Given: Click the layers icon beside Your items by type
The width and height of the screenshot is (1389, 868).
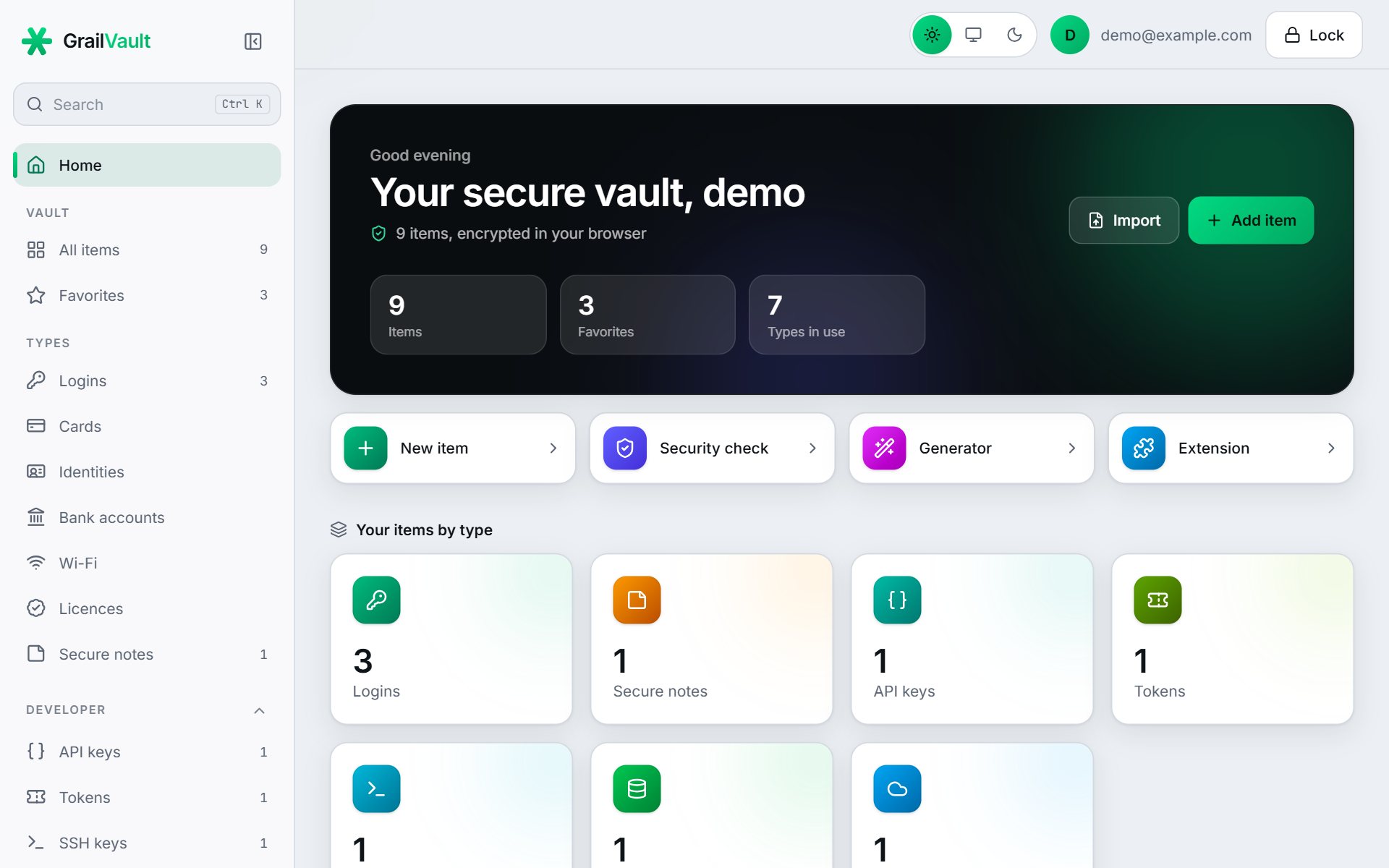Looking at the screenshot, I should pos(339,529).
